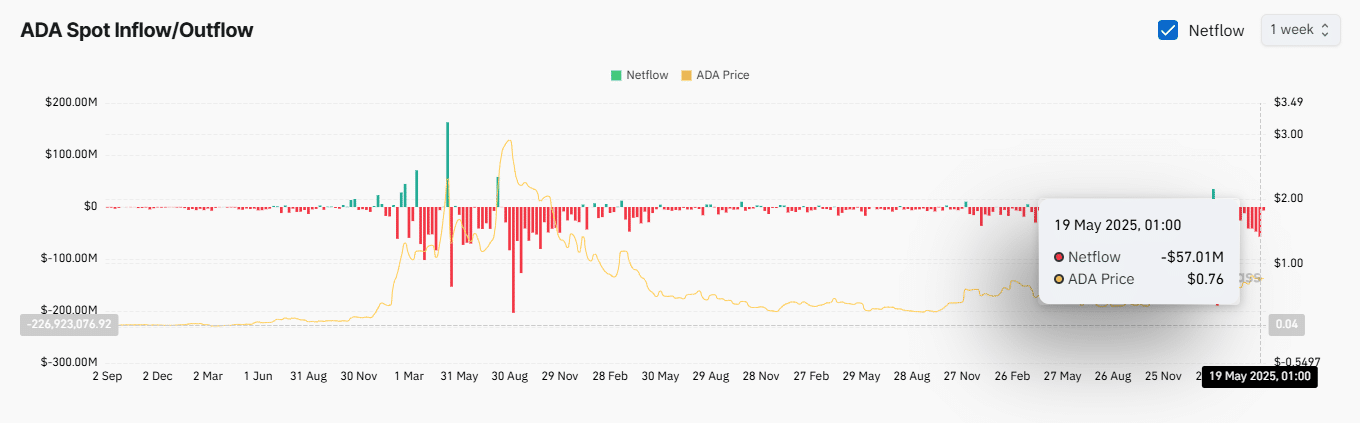Click the green Netflow legend swatch
This screenshot has width=1360, height=423.
point(617,75)
